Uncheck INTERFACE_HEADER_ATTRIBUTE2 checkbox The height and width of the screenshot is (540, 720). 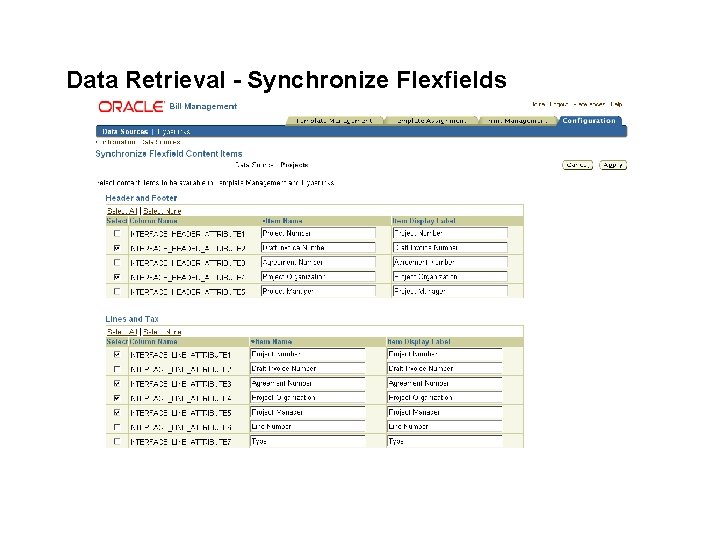pos(117,248)
